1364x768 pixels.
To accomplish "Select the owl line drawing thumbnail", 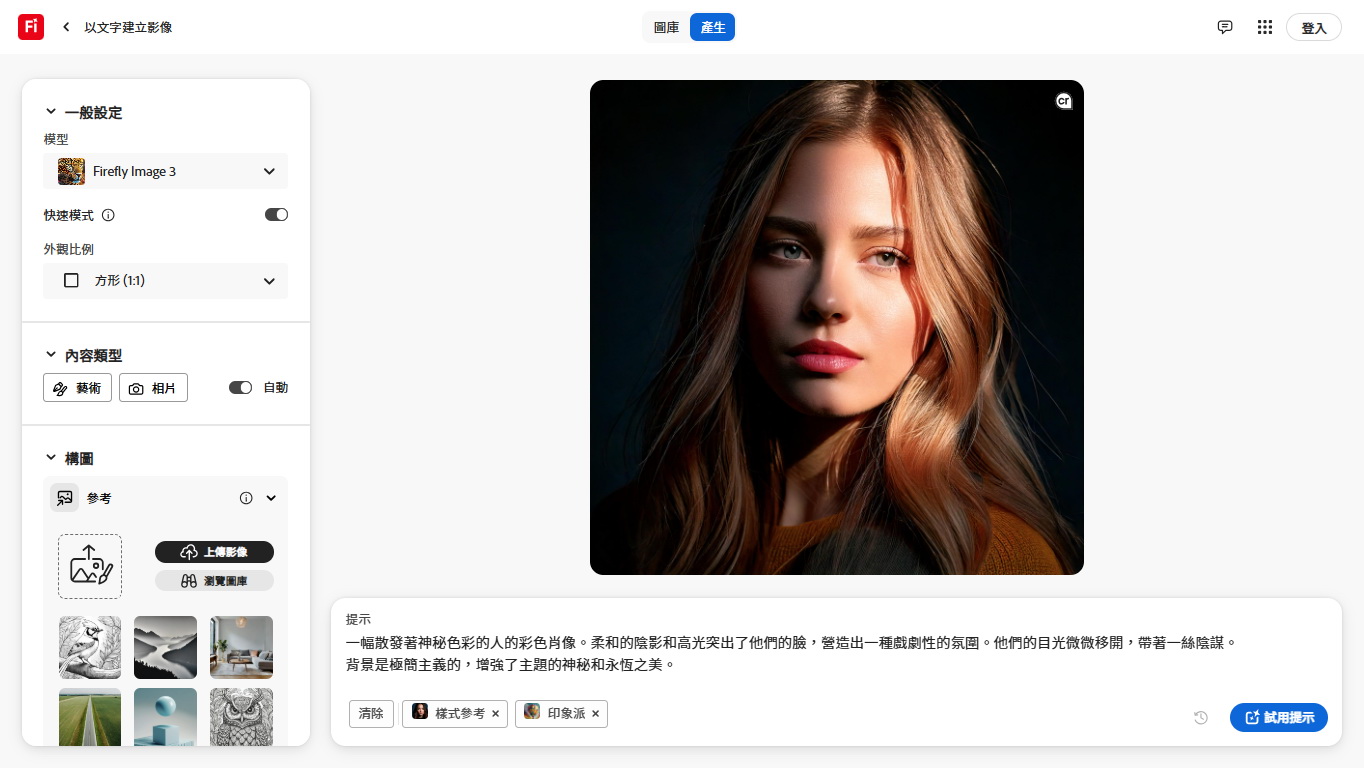I will [241, 717].
